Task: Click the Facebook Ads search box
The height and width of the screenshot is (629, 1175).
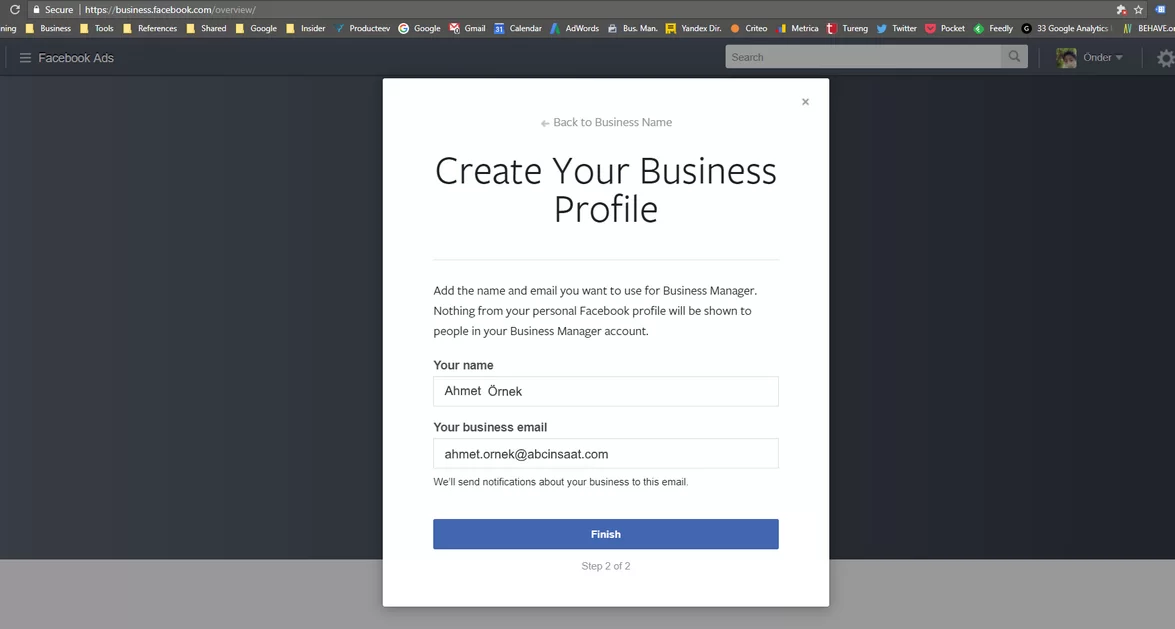Action: (x=863, y=57)
